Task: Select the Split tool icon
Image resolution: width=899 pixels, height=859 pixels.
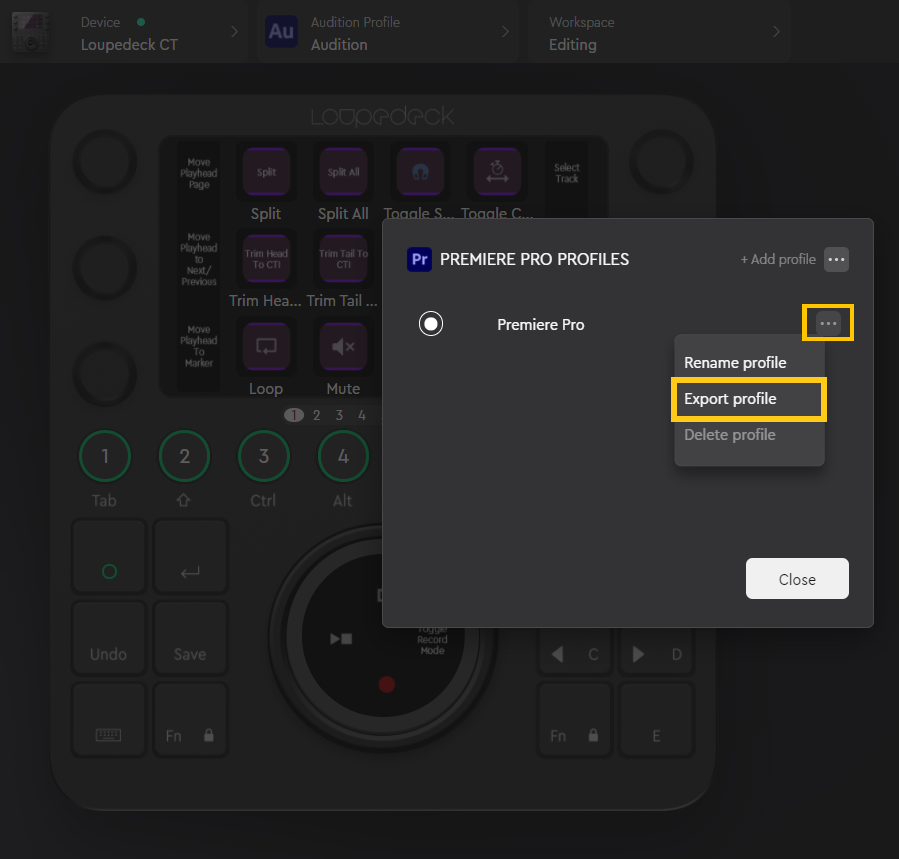Action: (x=266, y=171)
